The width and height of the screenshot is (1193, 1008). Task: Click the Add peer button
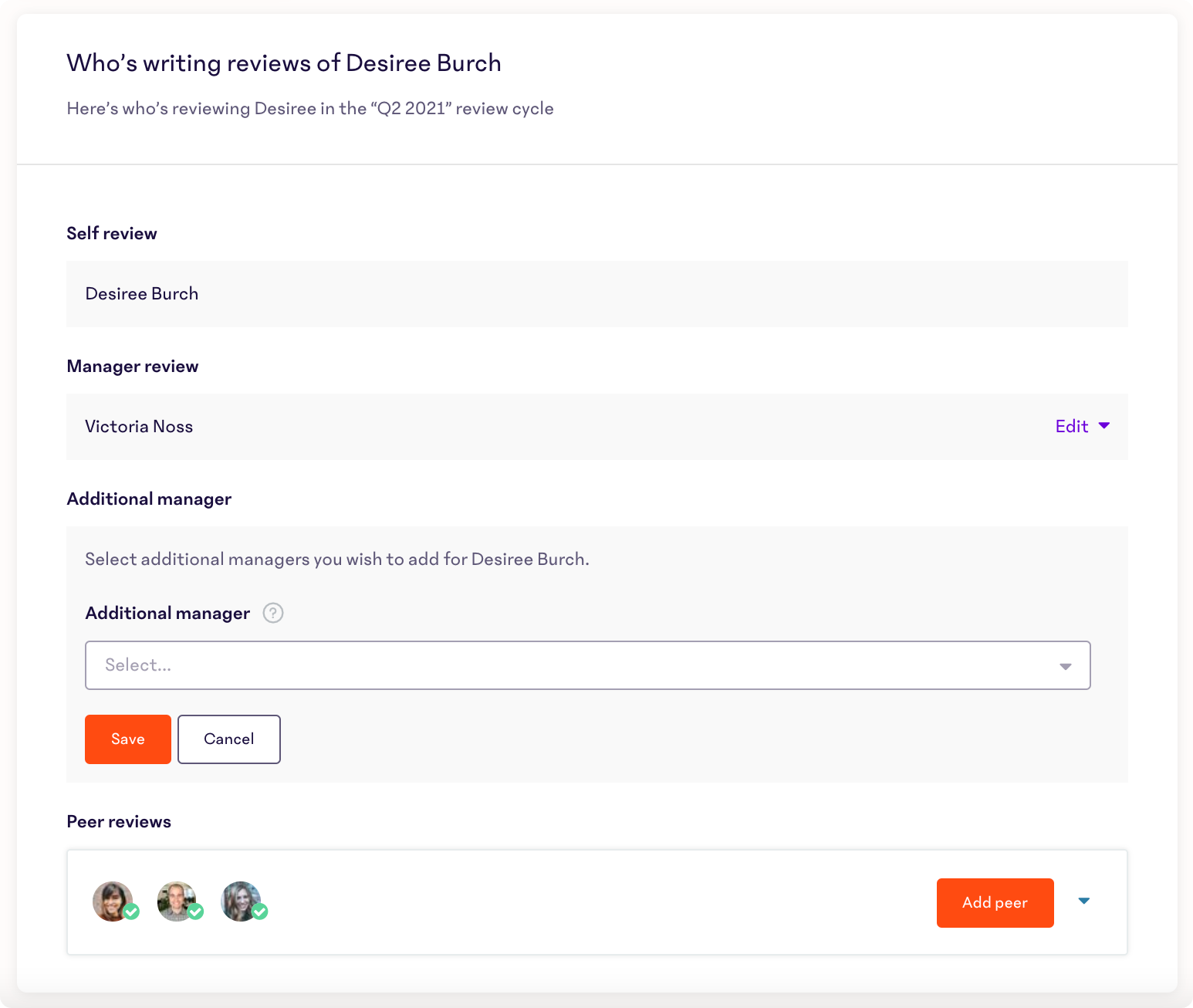click(x=995, y=903)
